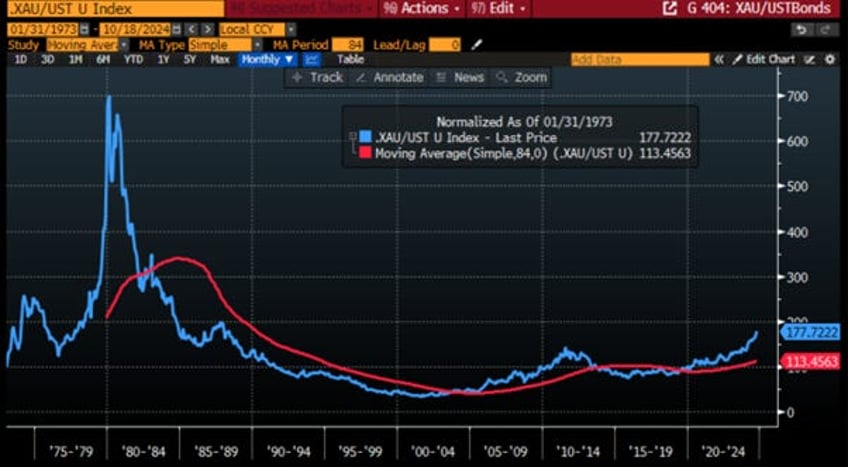Click the '20-'24 x-axis label
Image resolution: width=848 pixels, height=467 pixels.
pos(723,450)
